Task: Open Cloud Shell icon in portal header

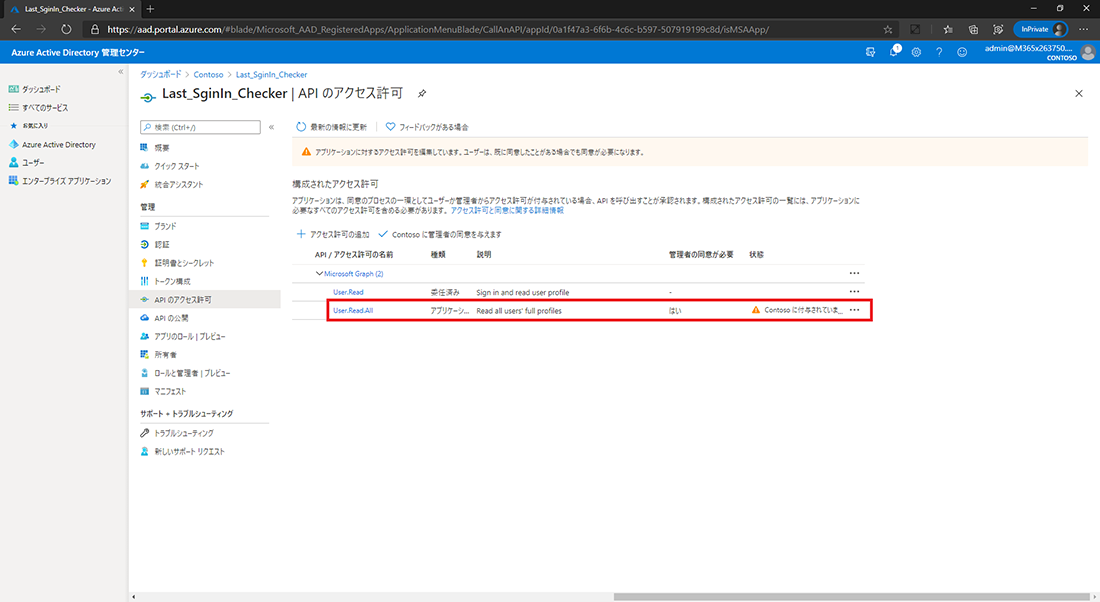Action: 871,52
